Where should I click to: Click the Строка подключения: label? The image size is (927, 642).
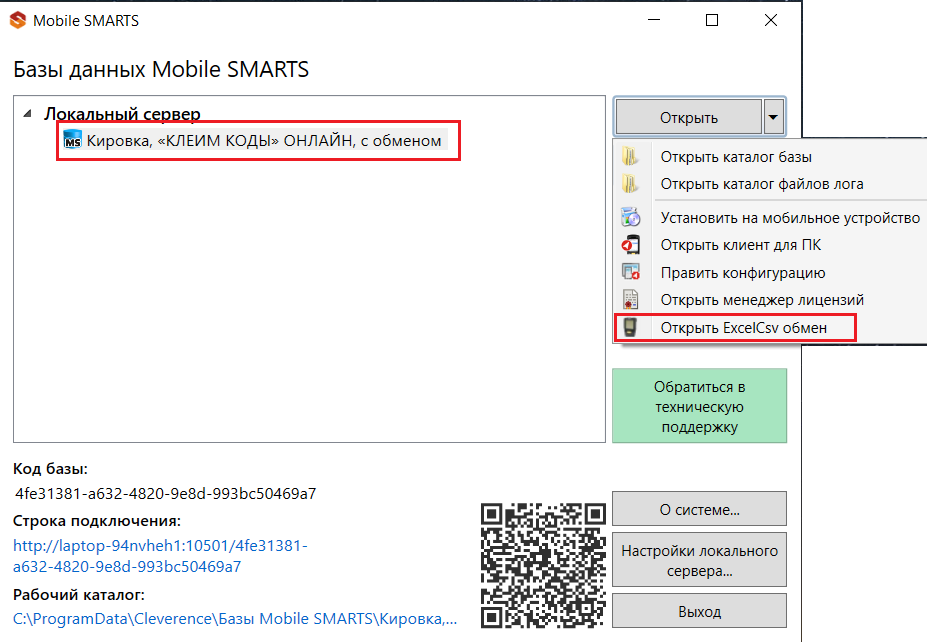point(97,521)
